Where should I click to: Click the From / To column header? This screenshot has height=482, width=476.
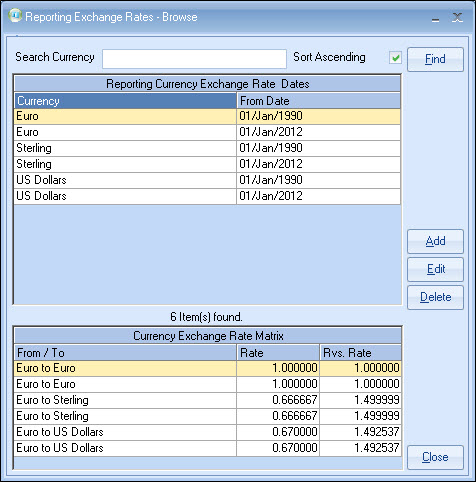[x=125, y=353]
